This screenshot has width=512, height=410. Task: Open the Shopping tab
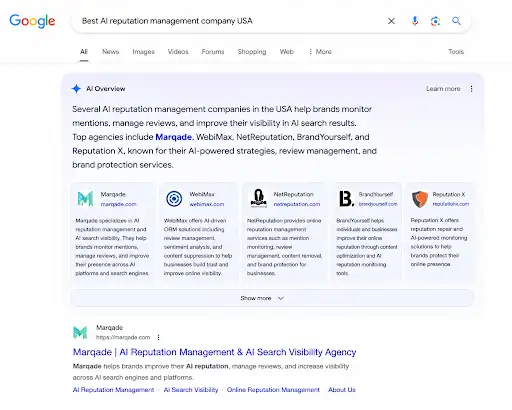(x=252, y=52)
